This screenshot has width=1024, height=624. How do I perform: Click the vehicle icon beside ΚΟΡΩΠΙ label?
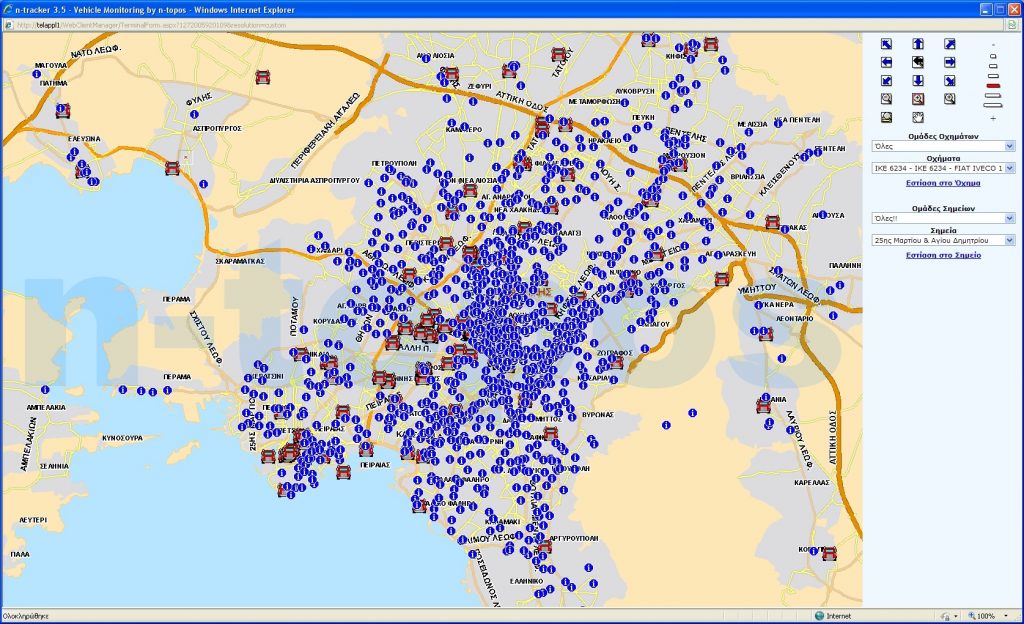tap(829, 554)
